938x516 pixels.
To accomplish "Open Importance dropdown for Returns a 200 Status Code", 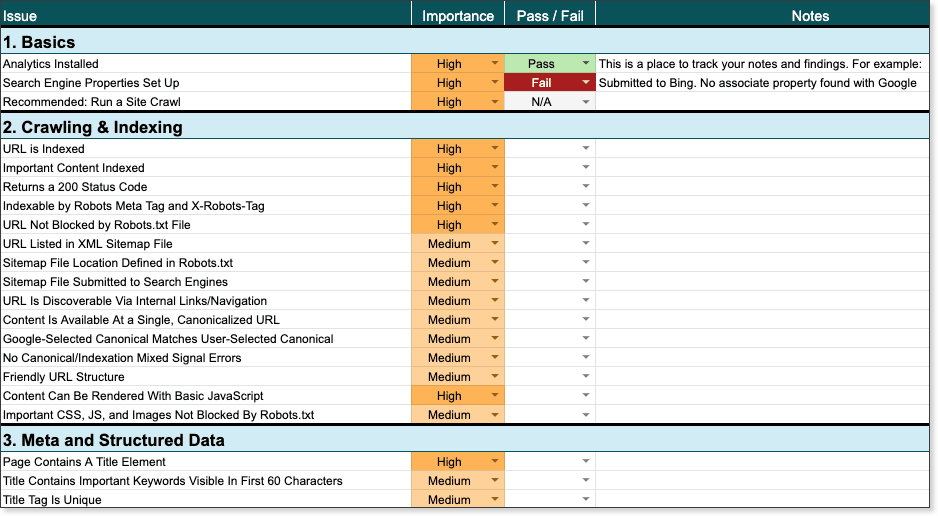I will tap(494, 187).
